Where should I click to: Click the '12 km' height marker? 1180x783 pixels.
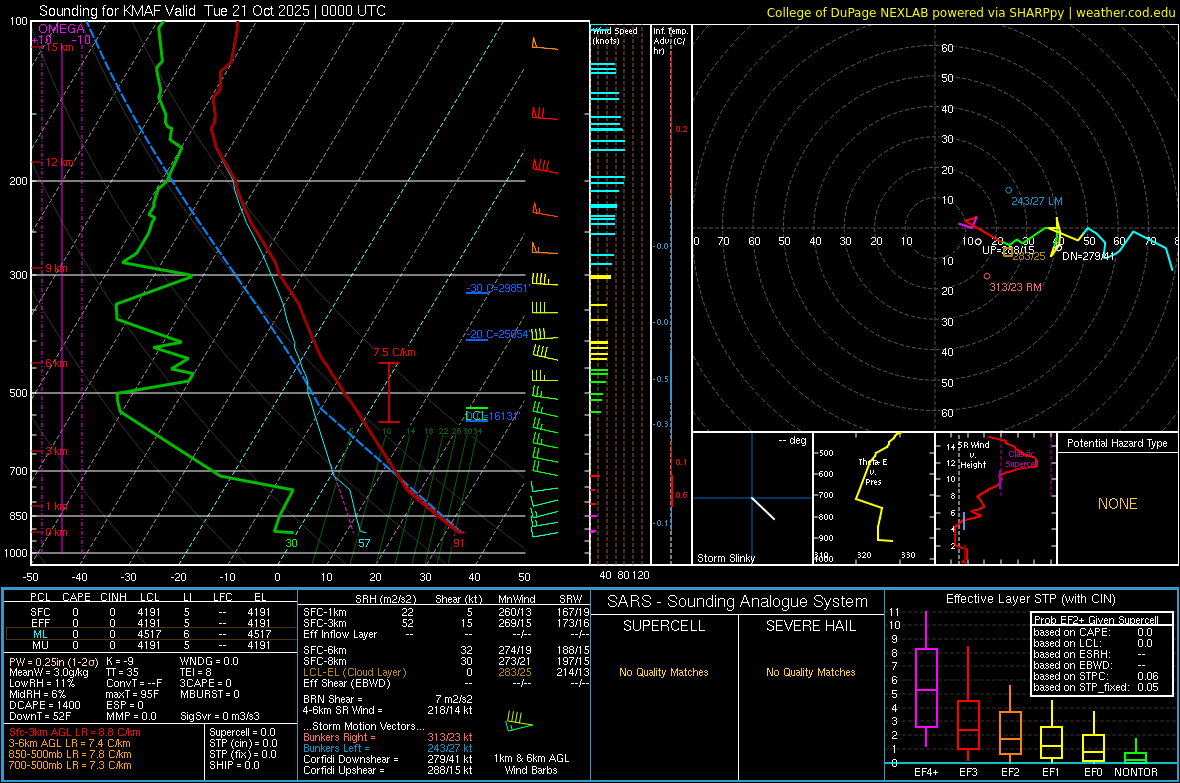(x=59, y=162)
